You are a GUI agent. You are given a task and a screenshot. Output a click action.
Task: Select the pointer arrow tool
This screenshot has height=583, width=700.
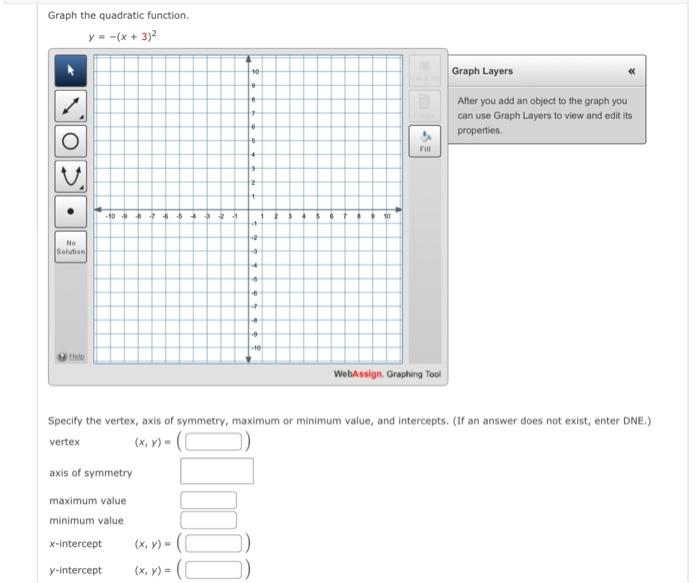tap(71, 71)
